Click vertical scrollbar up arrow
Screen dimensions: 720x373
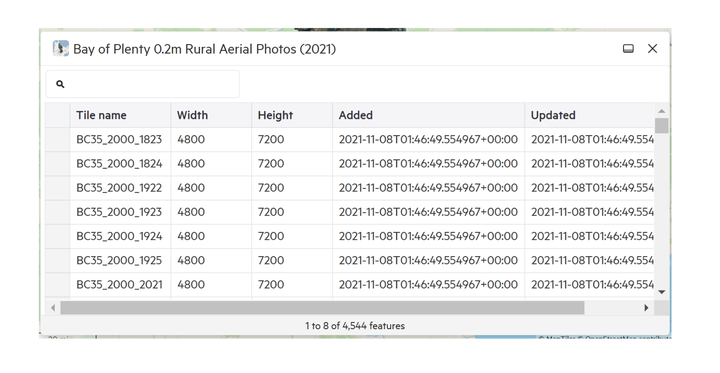pyautogui.click(x=661, y=111)
